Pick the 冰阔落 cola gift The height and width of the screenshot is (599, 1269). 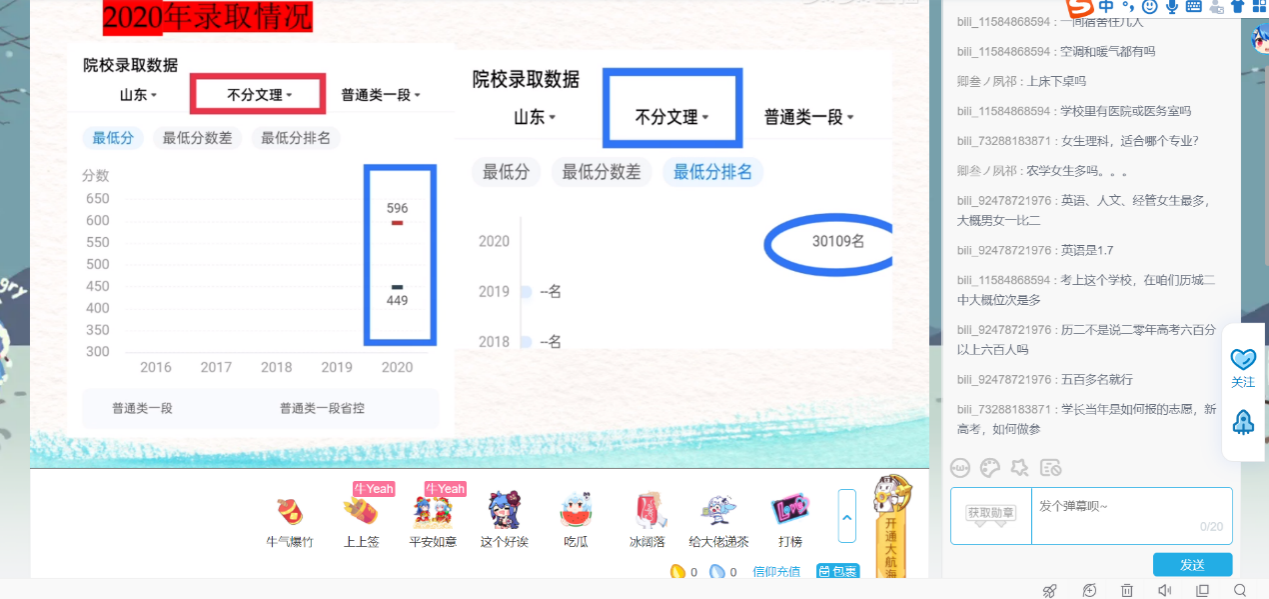(x=645, y=521)
